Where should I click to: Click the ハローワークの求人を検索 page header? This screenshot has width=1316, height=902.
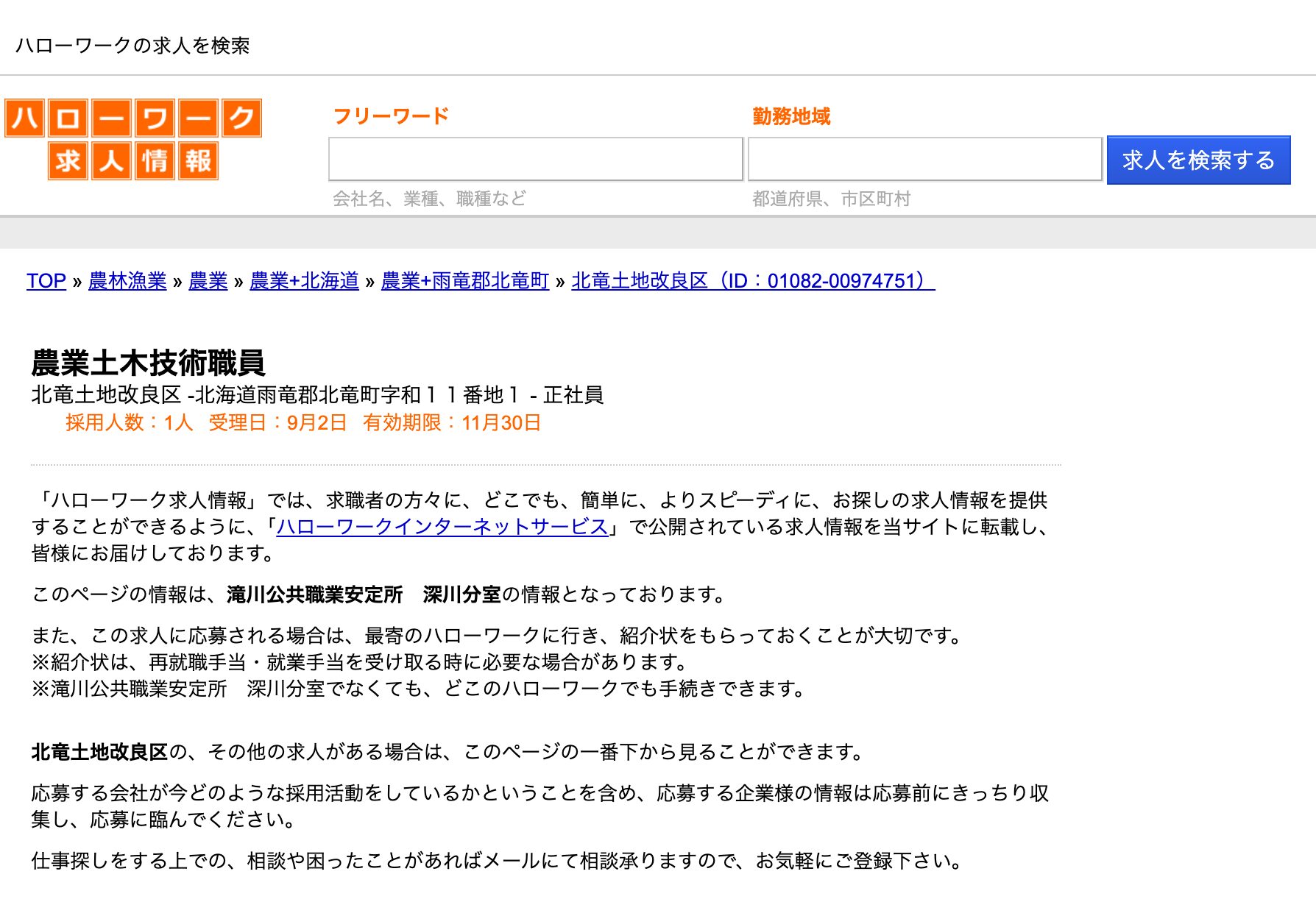click(x=132, y=46)
